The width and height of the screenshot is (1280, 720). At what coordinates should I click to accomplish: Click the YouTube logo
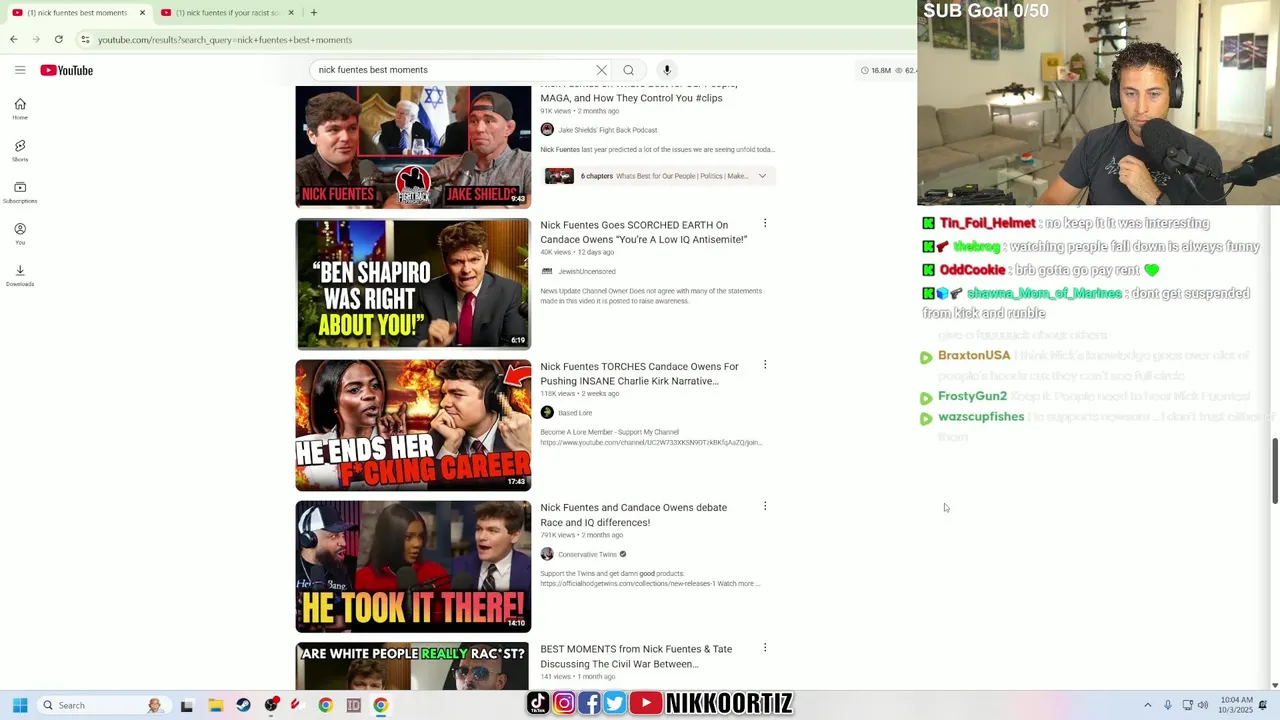[67, 70]
